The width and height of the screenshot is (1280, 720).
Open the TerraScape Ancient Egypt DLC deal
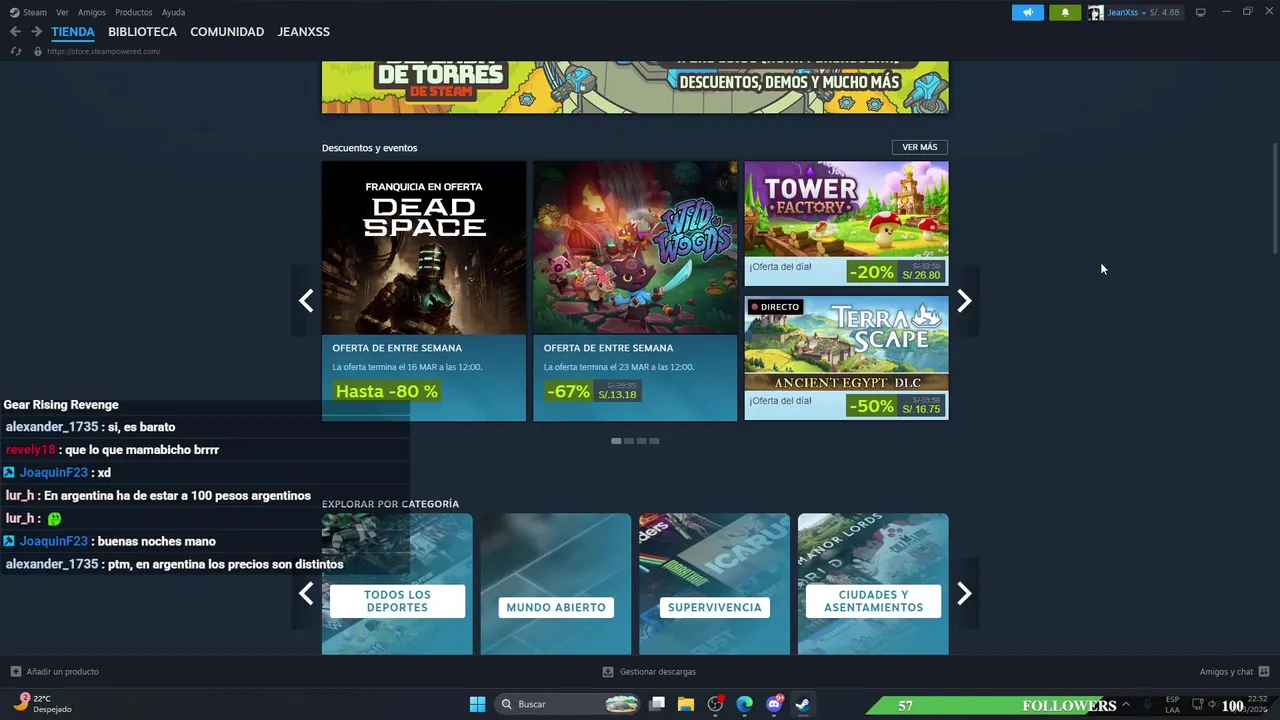point(846,358)
